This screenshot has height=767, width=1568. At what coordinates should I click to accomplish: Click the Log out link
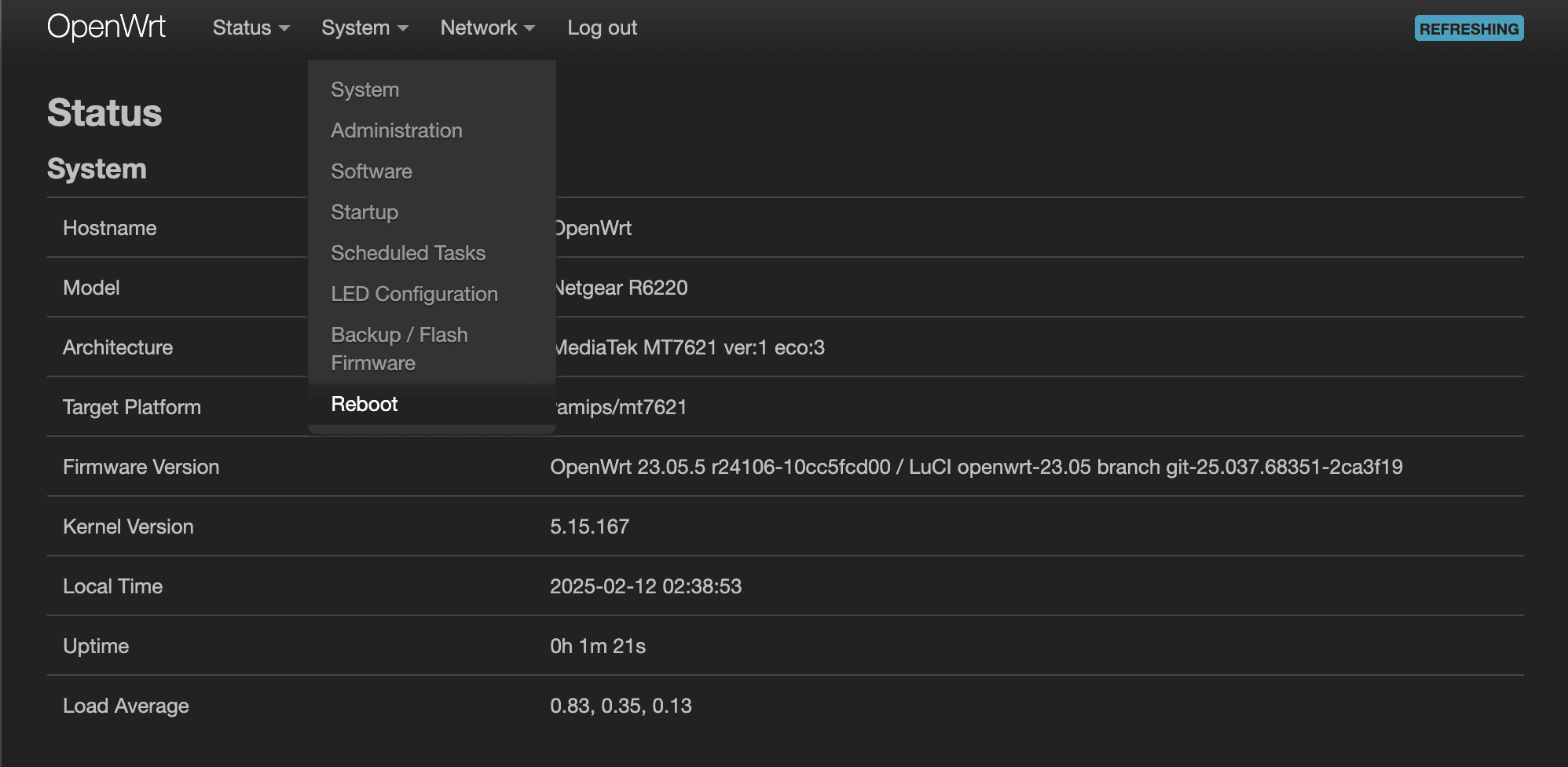point(602,28)
